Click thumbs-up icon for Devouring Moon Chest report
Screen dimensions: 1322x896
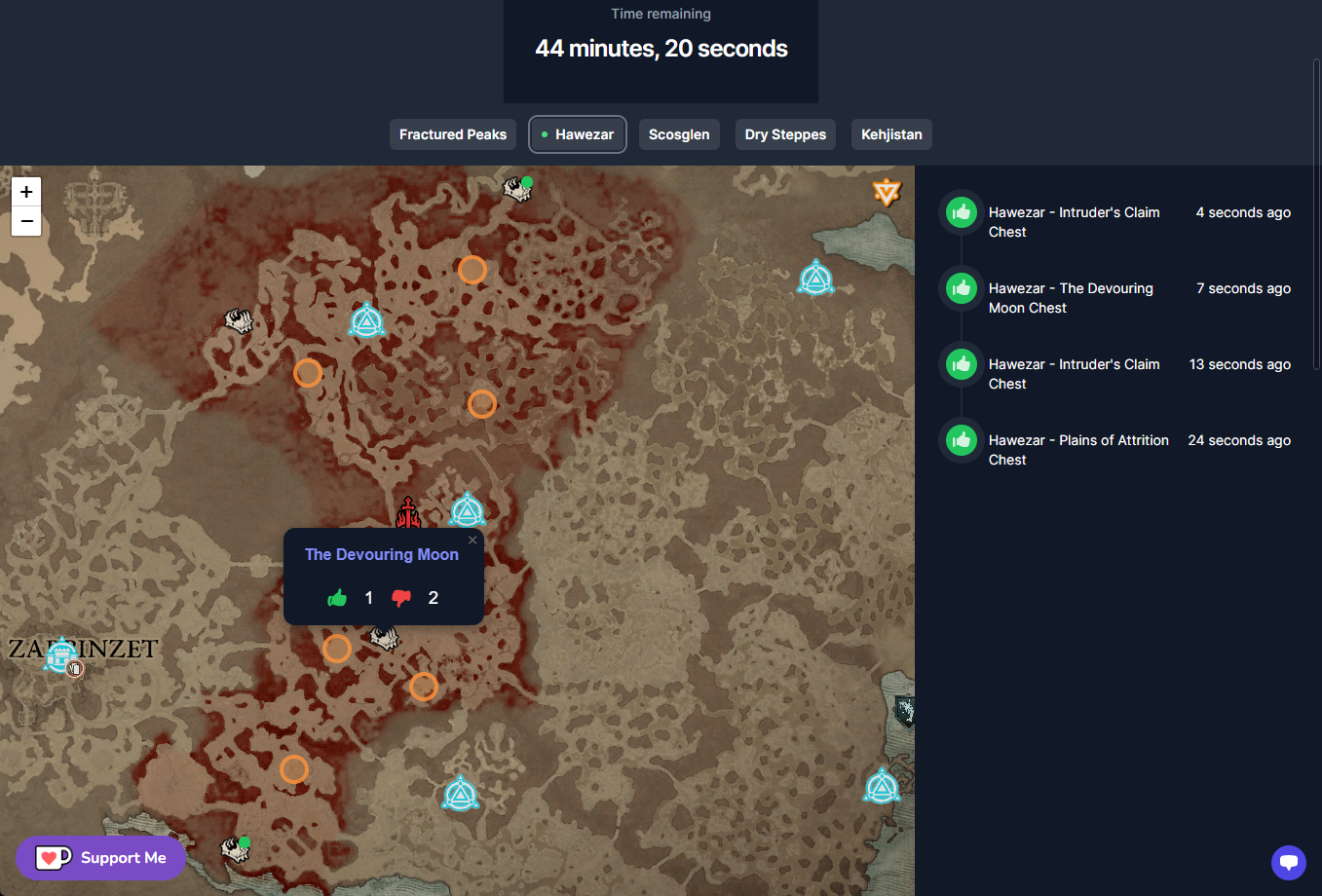click(962, 288)
